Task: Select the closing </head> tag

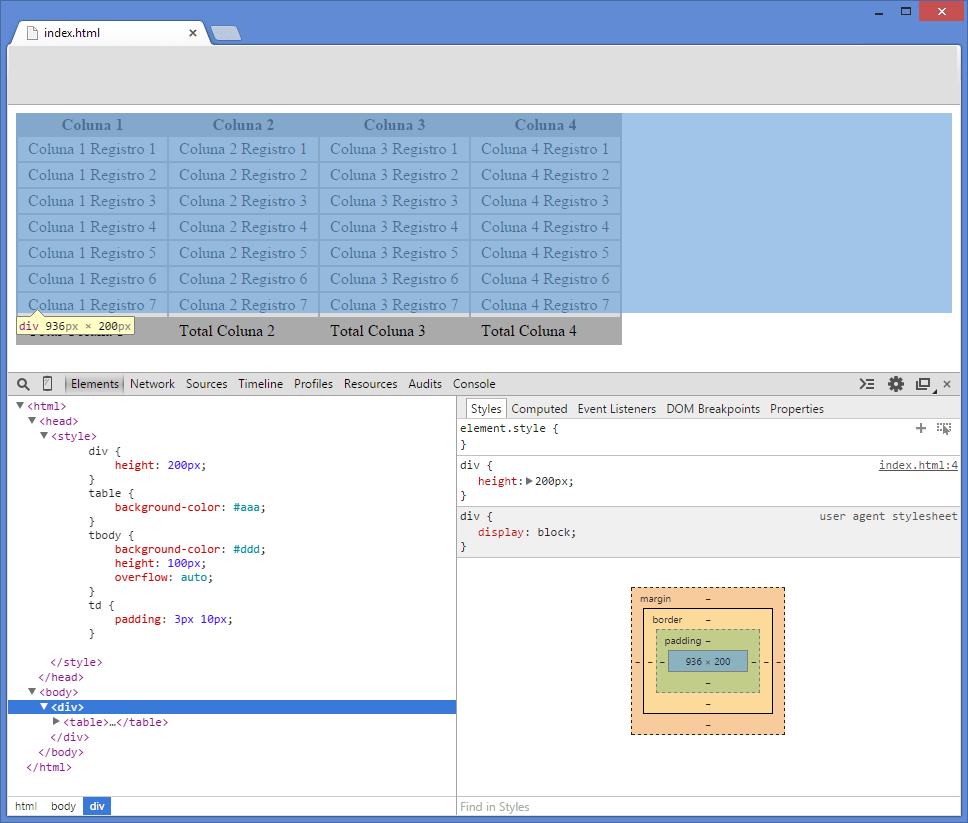Action: [60, 677]
